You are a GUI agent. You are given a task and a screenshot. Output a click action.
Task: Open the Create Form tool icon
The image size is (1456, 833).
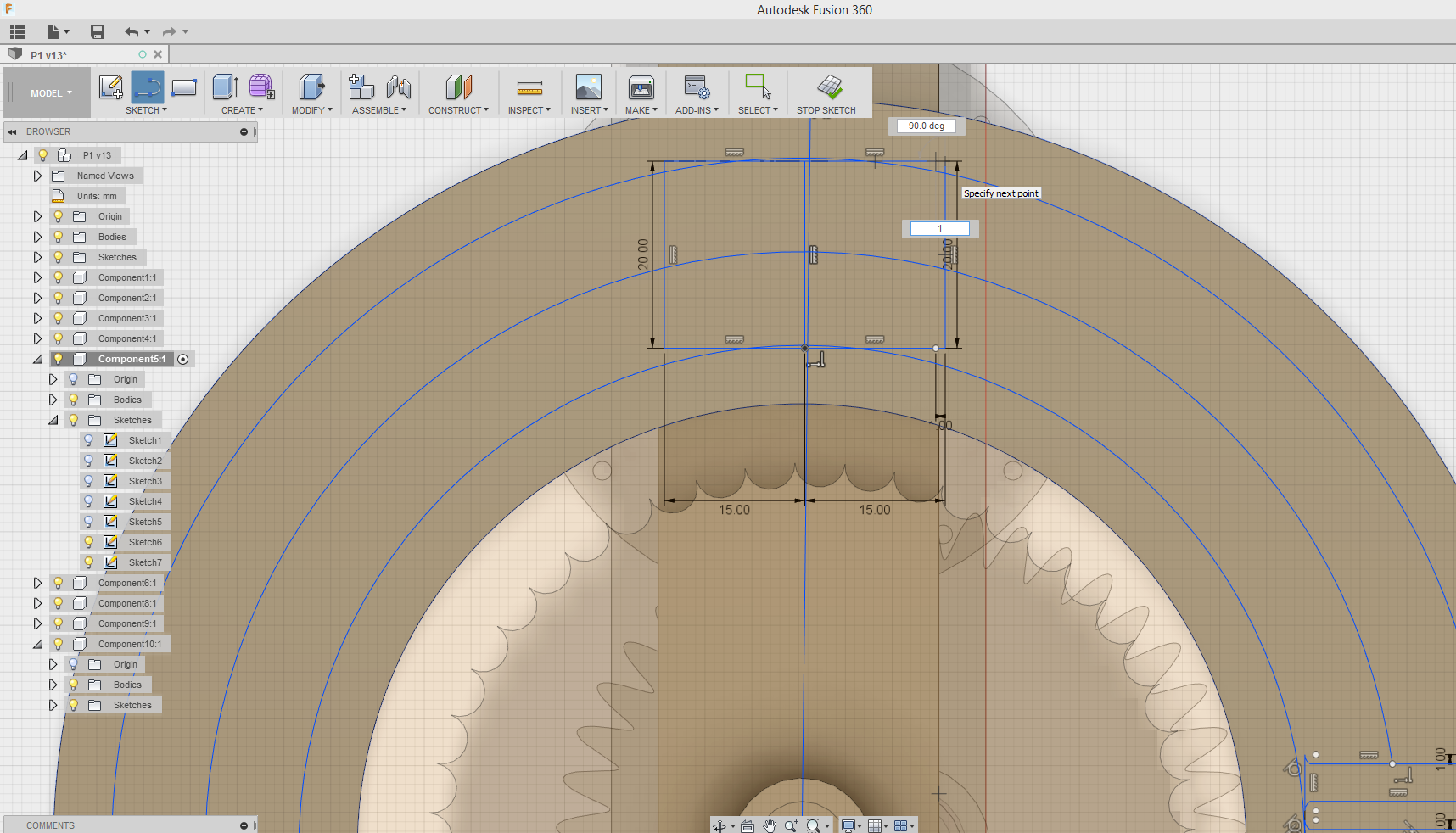(261, 87)
